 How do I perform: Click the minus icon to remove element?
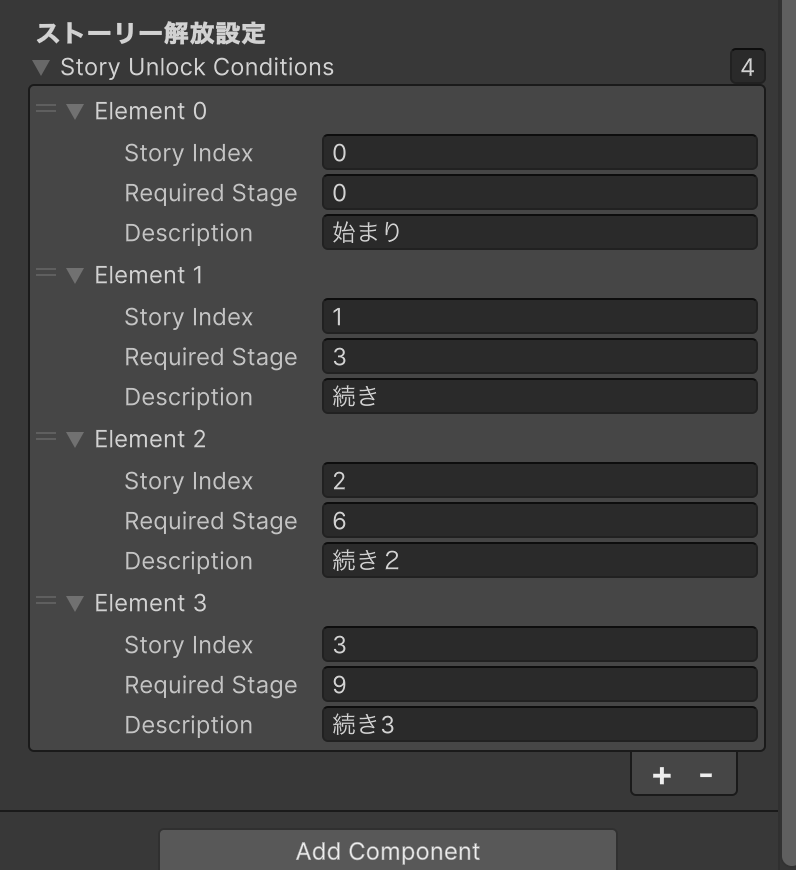pos(706,775)
